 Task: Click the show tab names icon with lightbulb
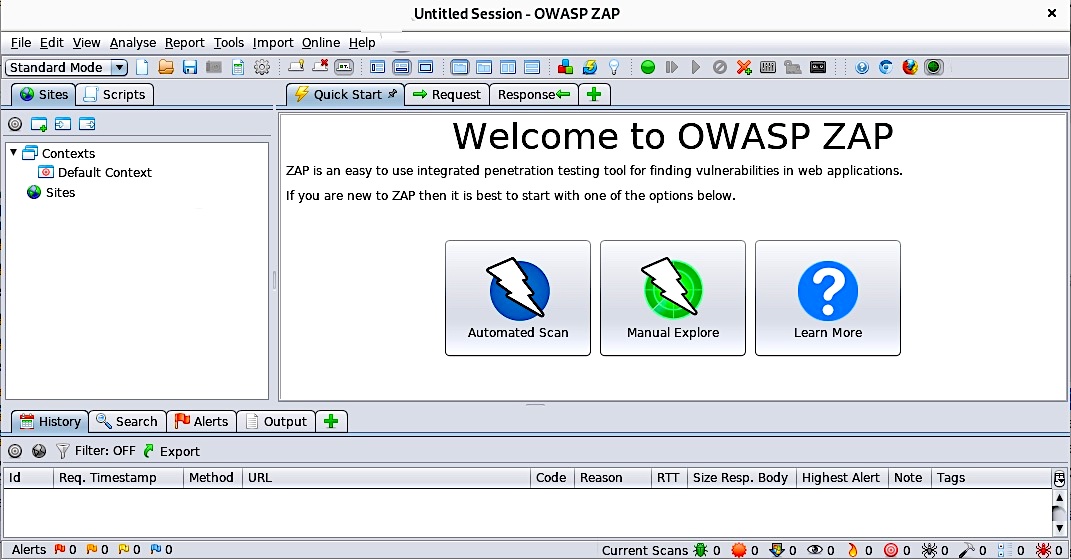pos(296,66)
